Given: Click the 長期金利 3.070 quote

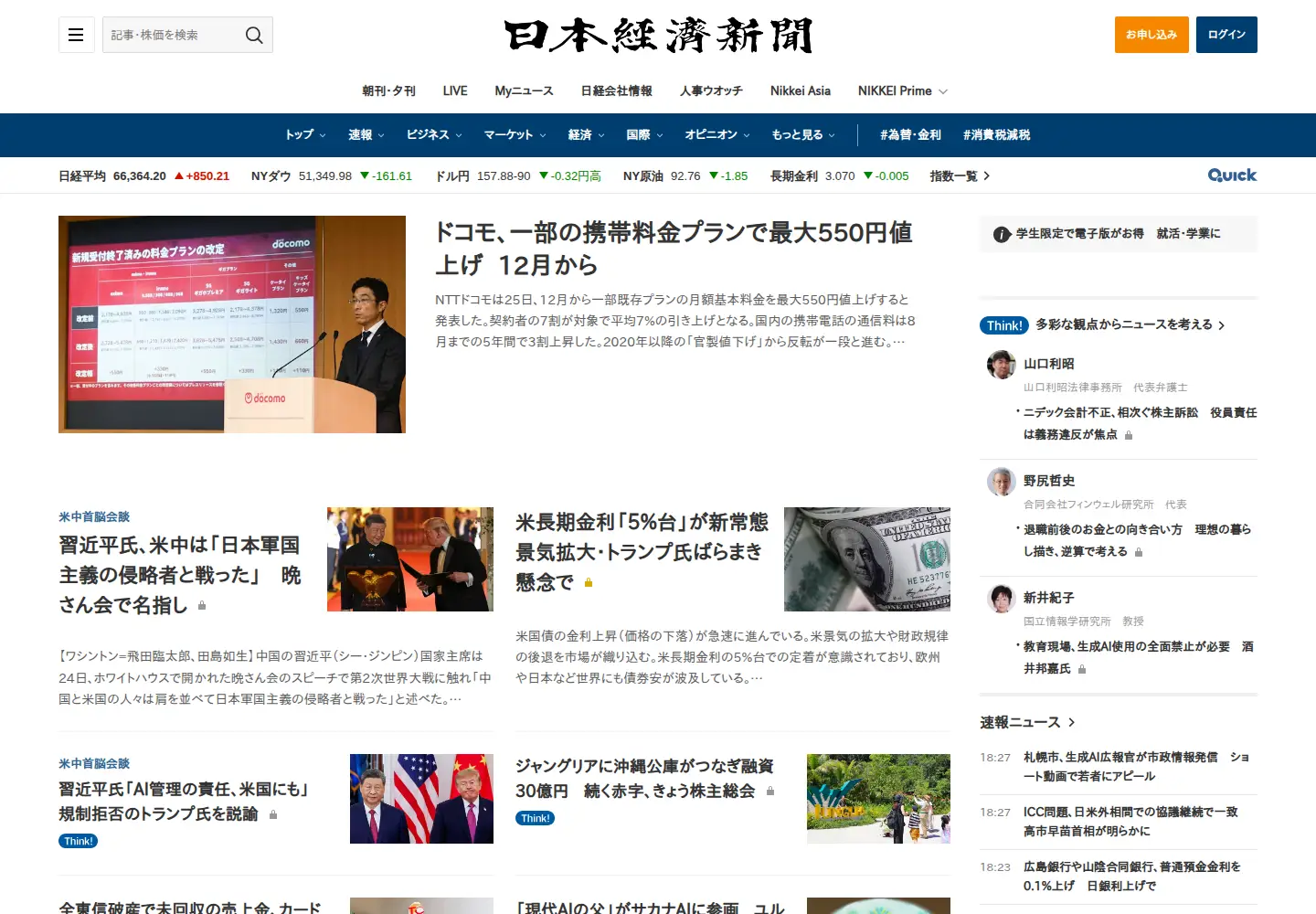Looking at the screenshot, I should coord(840,175).
